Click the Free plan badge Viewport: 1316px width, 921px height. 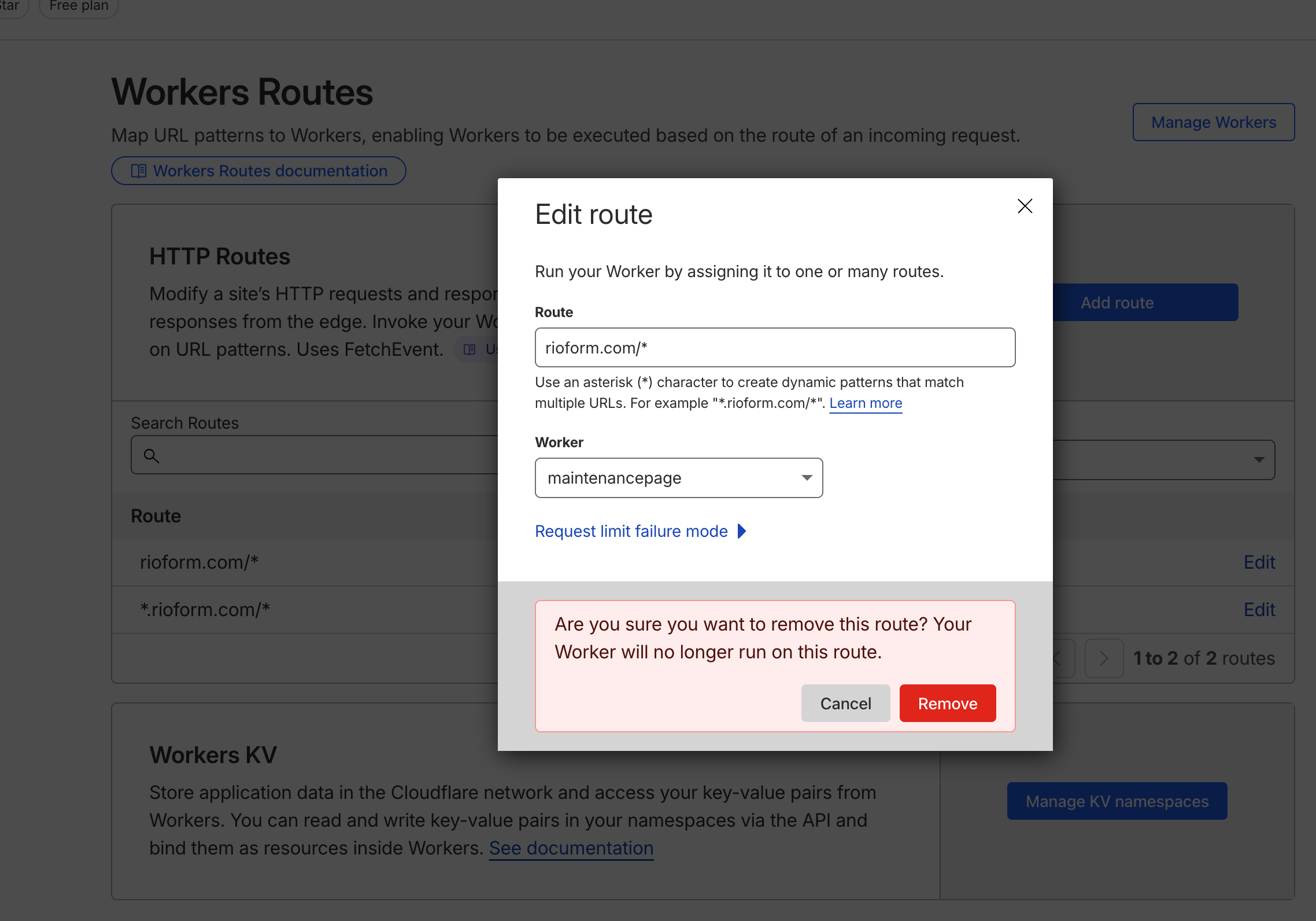click(x=79, y=6)
